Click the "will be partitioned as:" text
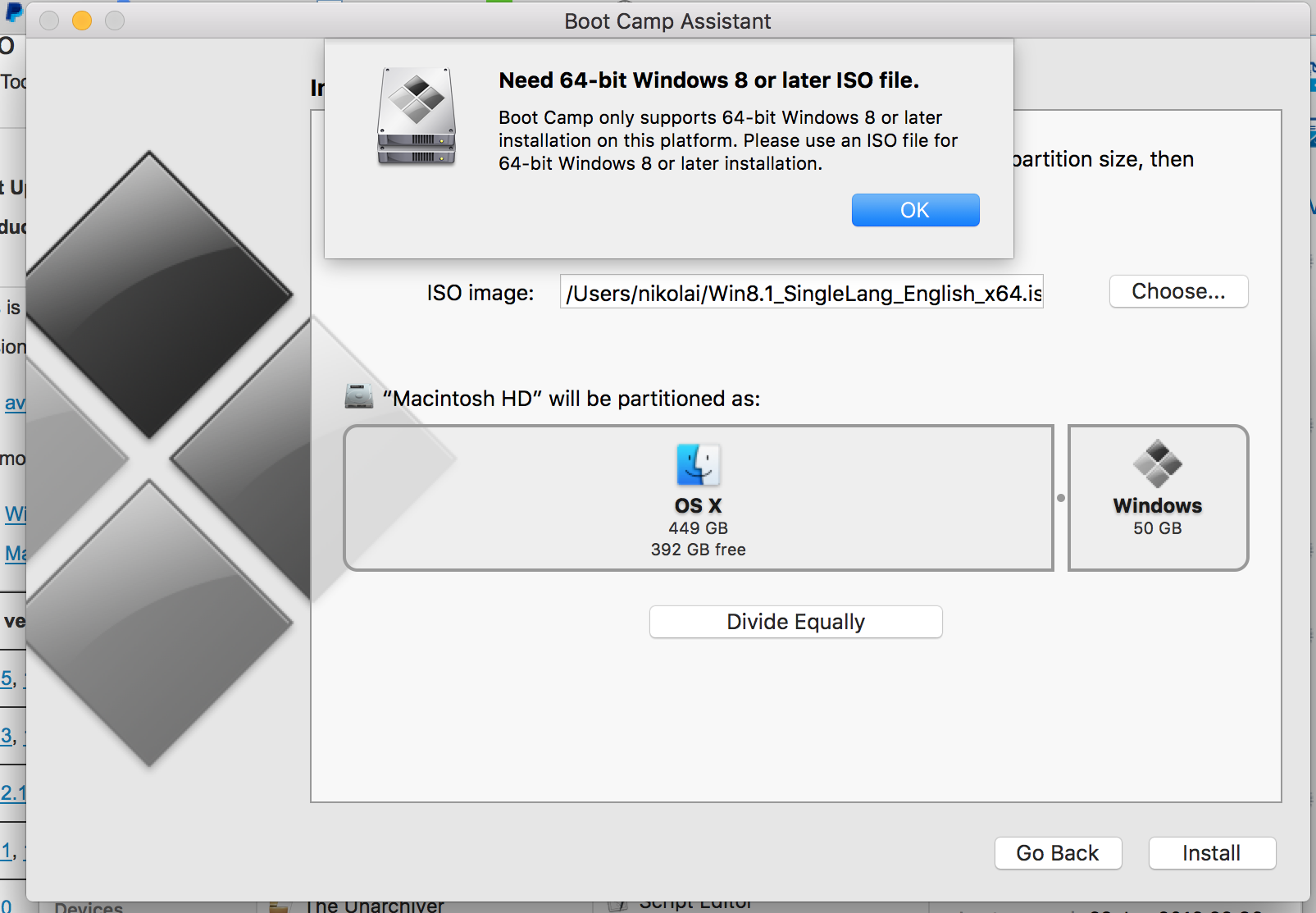1316x913 pixels. point(654,399)
